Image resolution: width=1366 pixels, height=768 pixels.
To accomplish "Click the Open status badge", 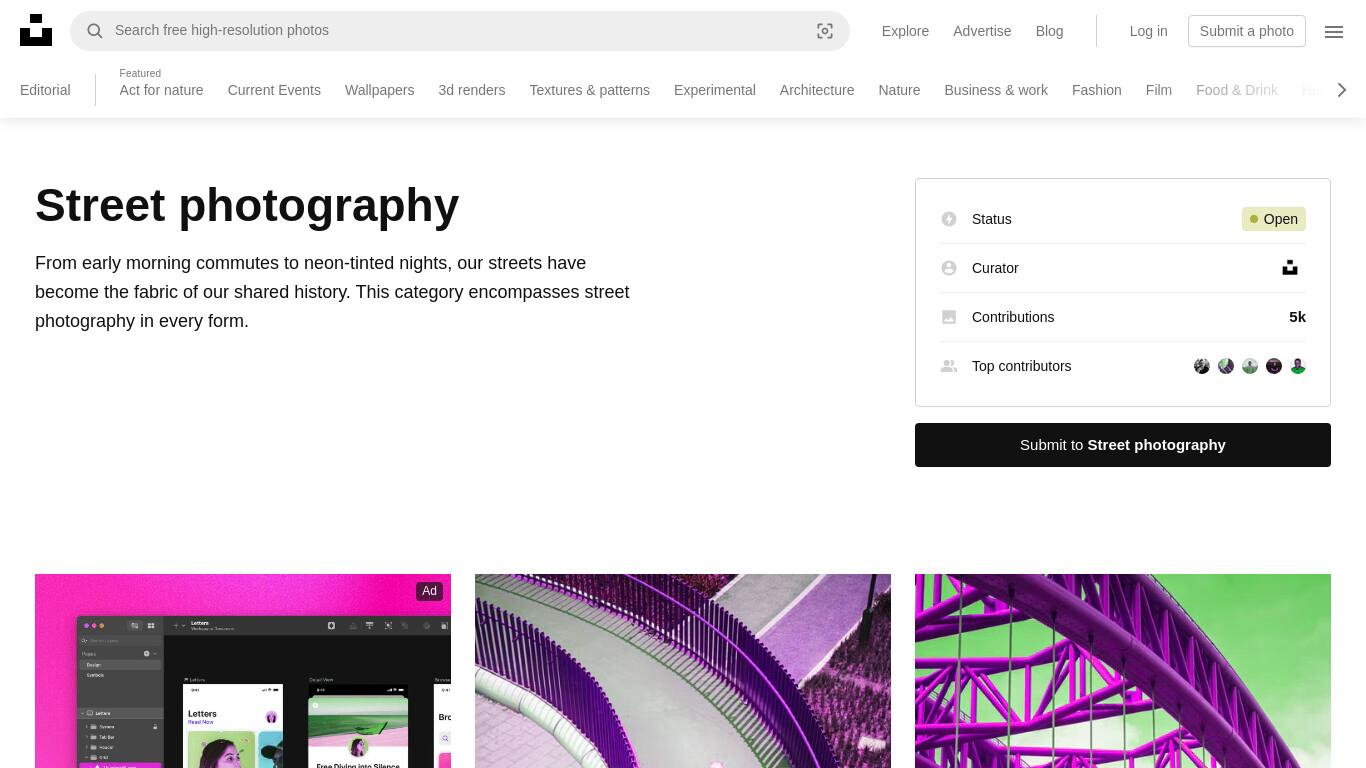I will [x=1273, y=219].
